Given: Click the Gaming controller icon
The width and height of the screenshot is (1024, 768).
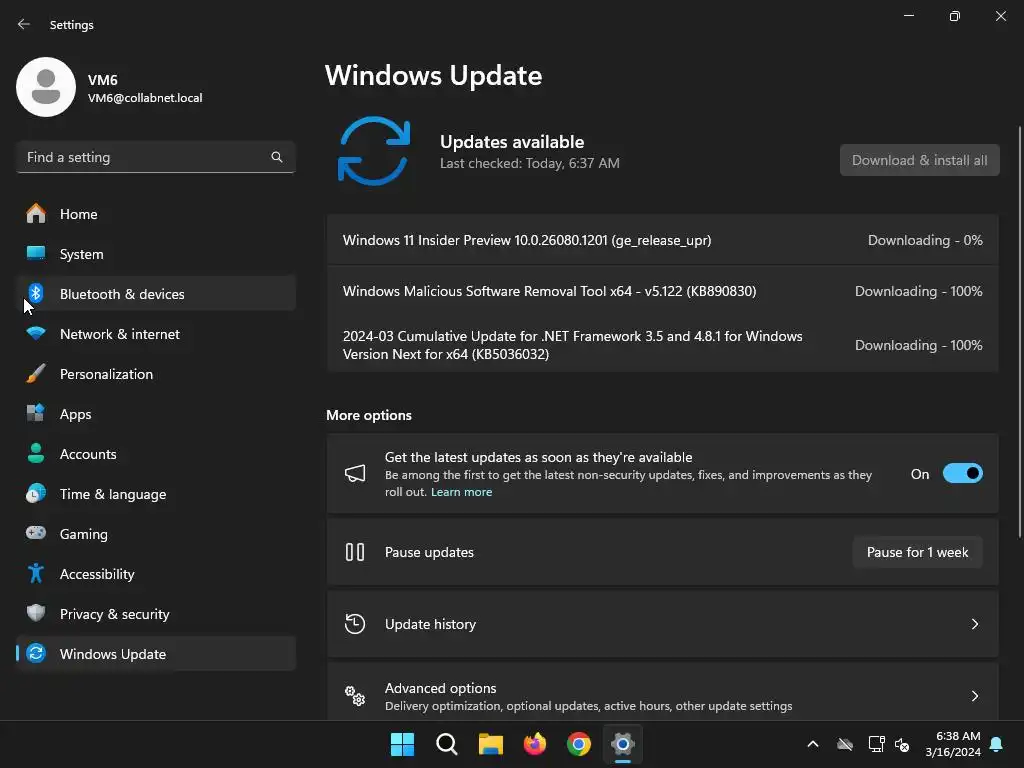Looking at the screenshot, I should click(36, 533).
